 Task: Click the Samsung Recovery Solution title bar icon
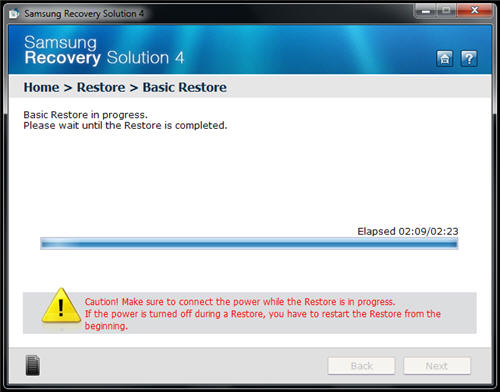[14, 14]
